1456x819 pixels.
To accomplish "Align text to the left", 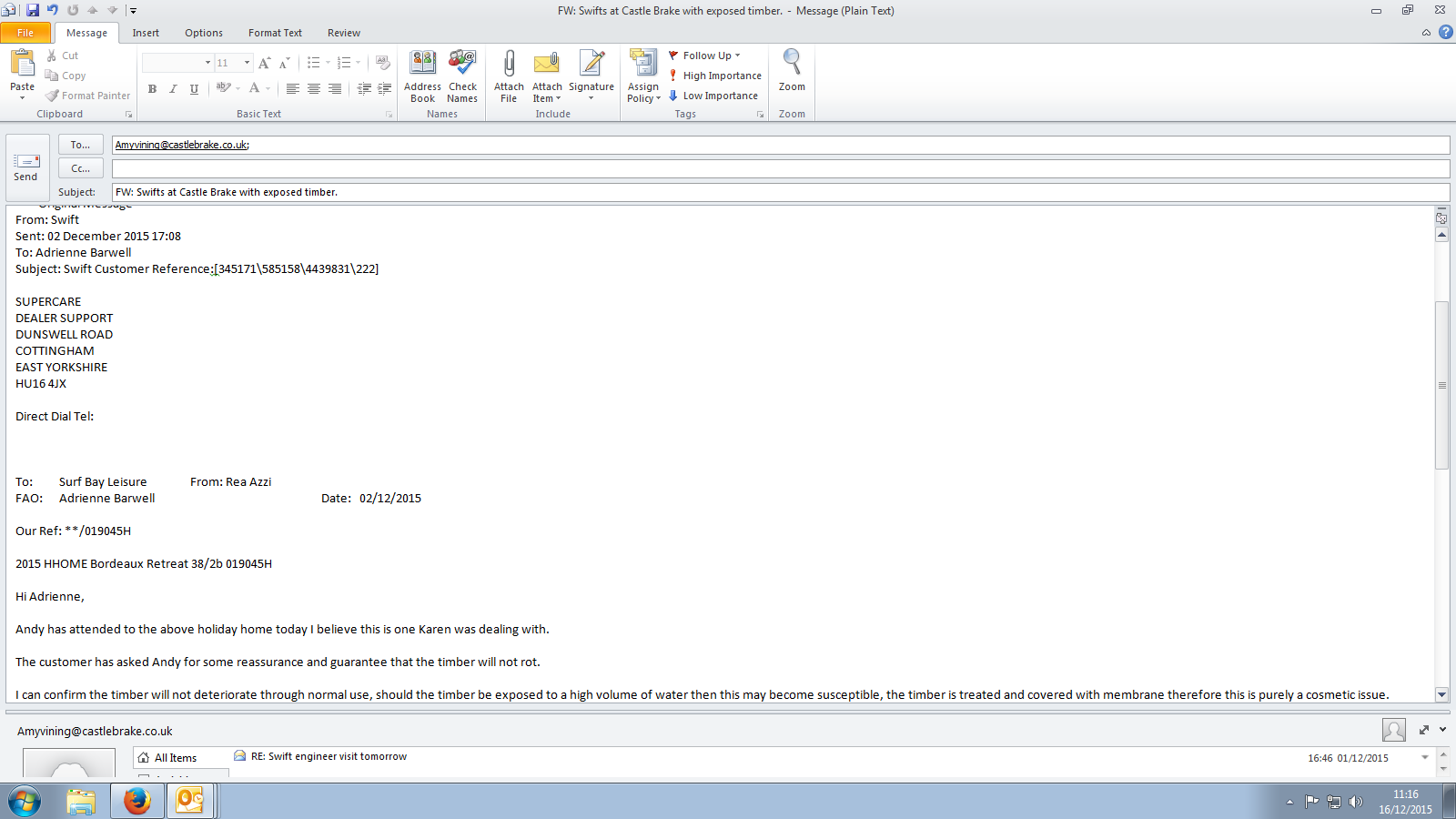I will coord(292,88).
